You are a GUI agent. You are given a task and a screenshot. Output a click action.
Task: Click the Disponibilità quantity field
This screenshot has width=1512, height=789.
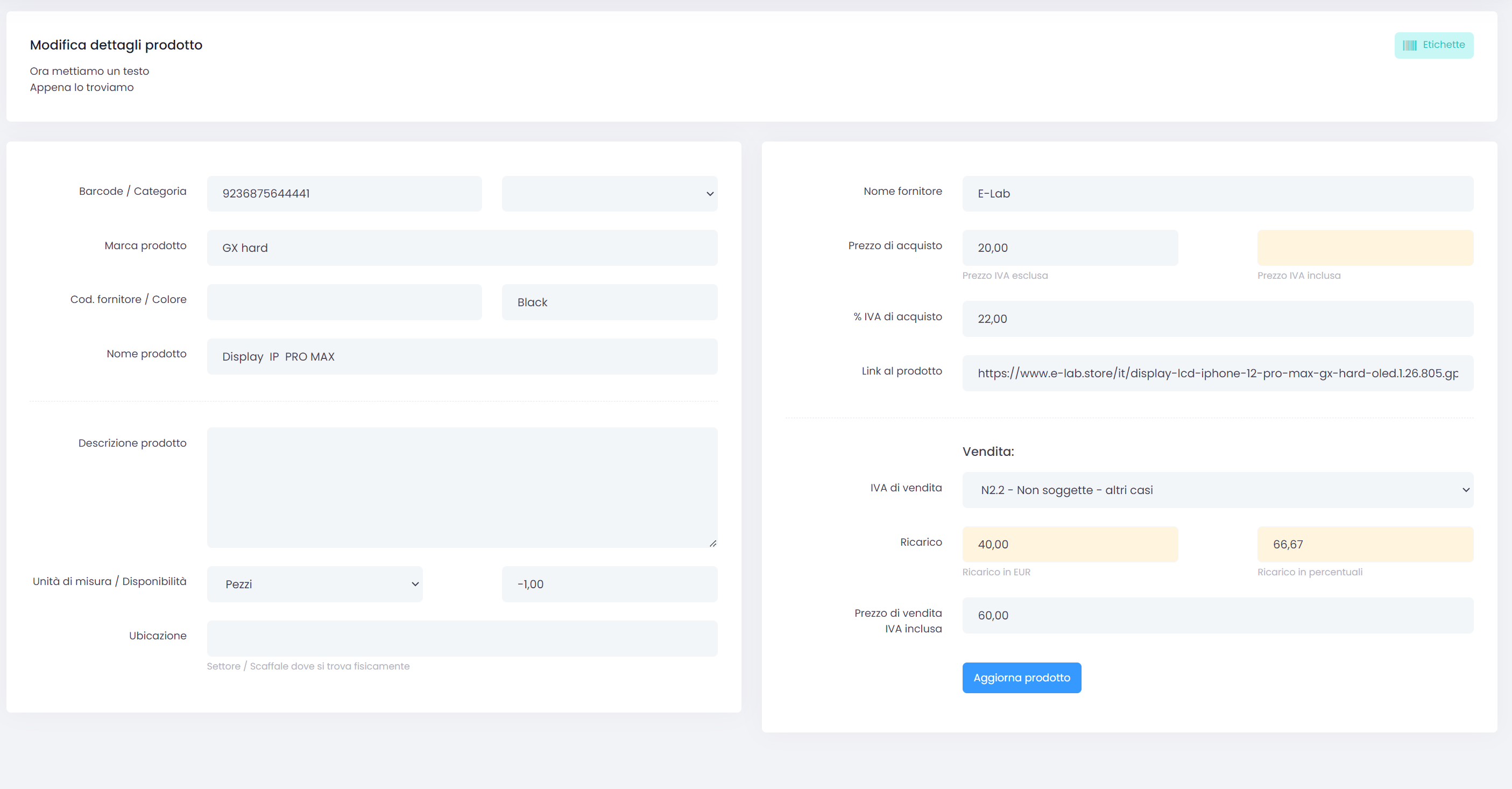pyautogui.click(x=609, y=584)
